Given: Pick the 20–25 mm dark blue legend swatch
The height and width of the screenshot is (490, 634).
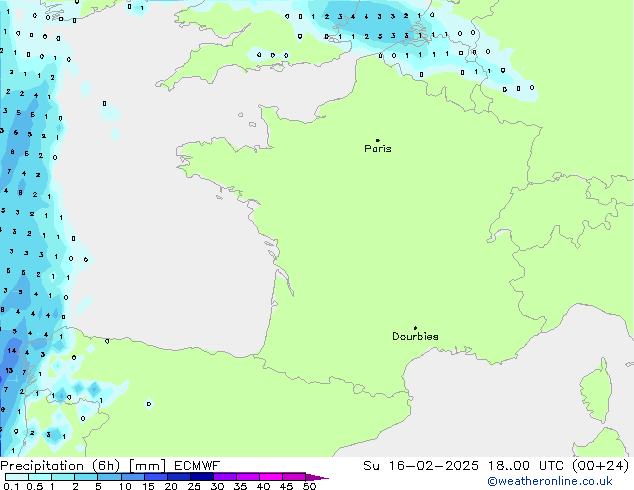Looking at the screenshot, I should tap(178, 477).
